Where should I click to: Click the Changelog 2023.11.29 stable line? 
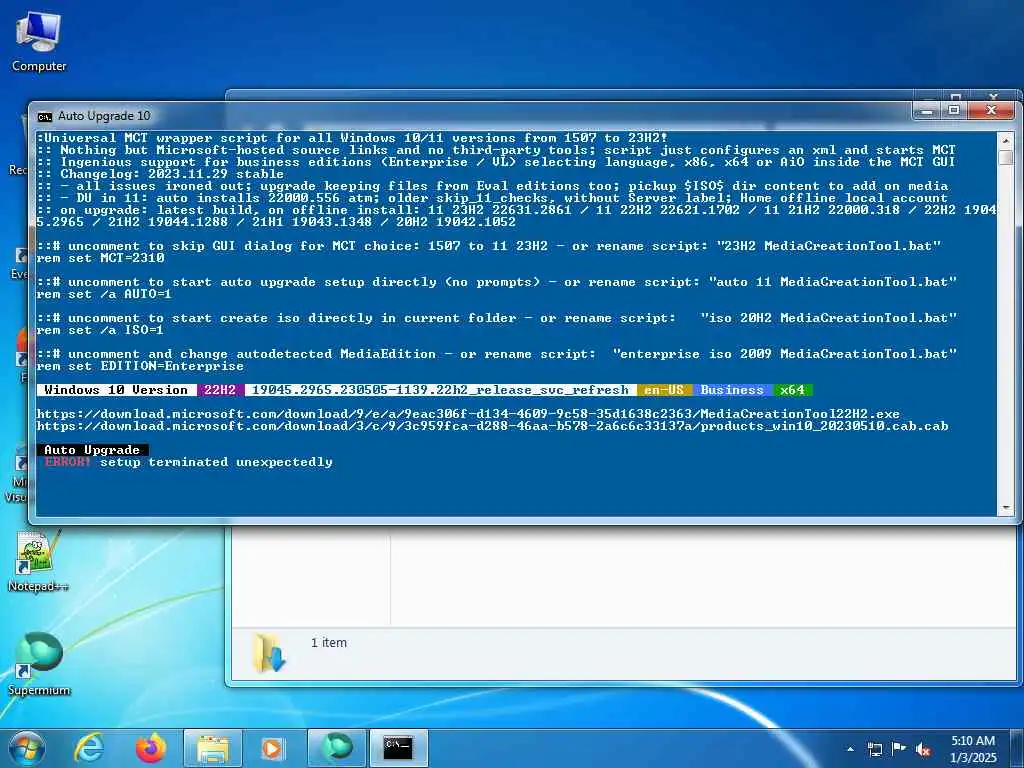[x=161, y=174]
